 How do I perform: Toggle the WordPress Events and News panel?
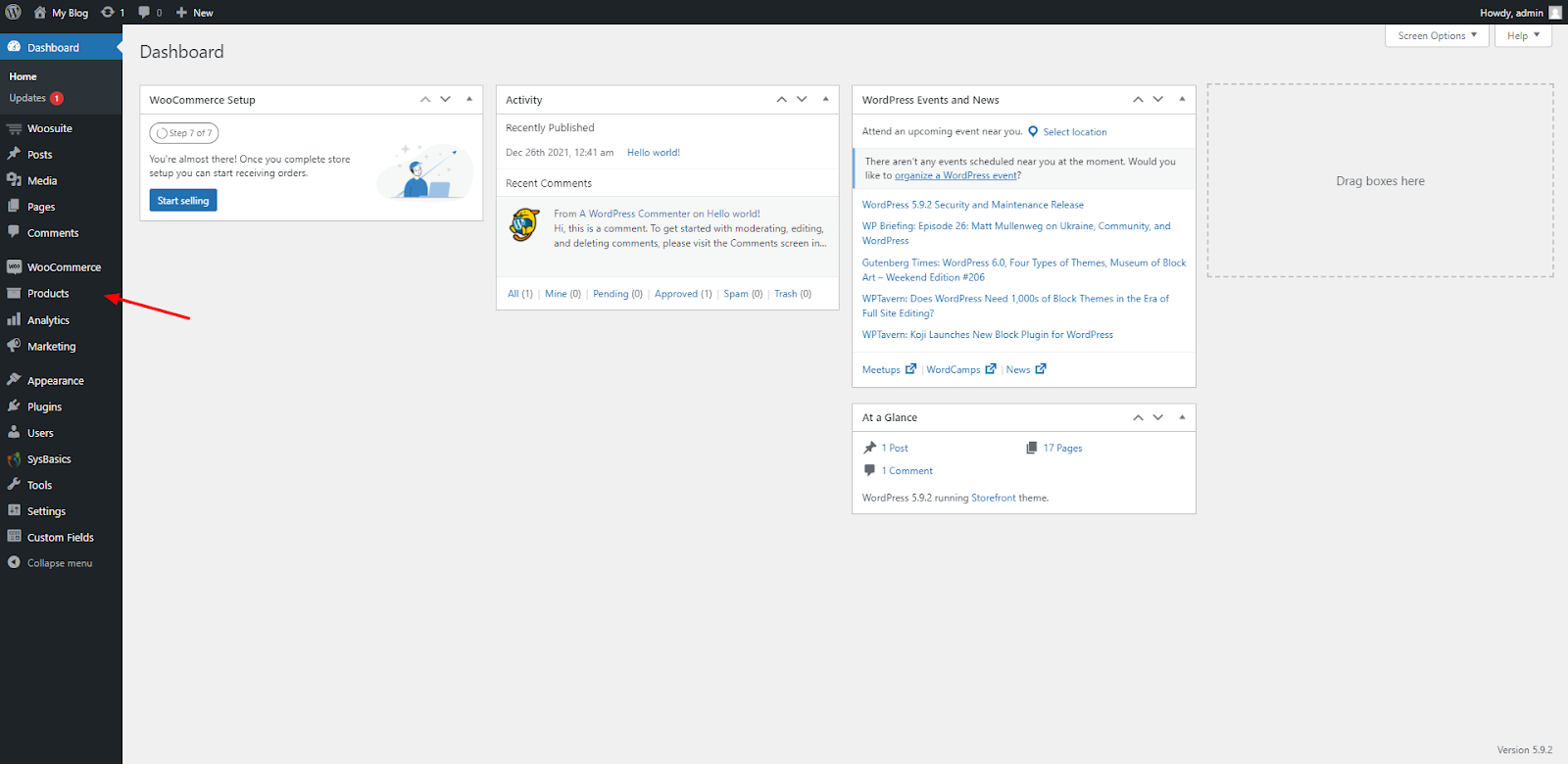pyautogui.click(x=1182, y=99)
